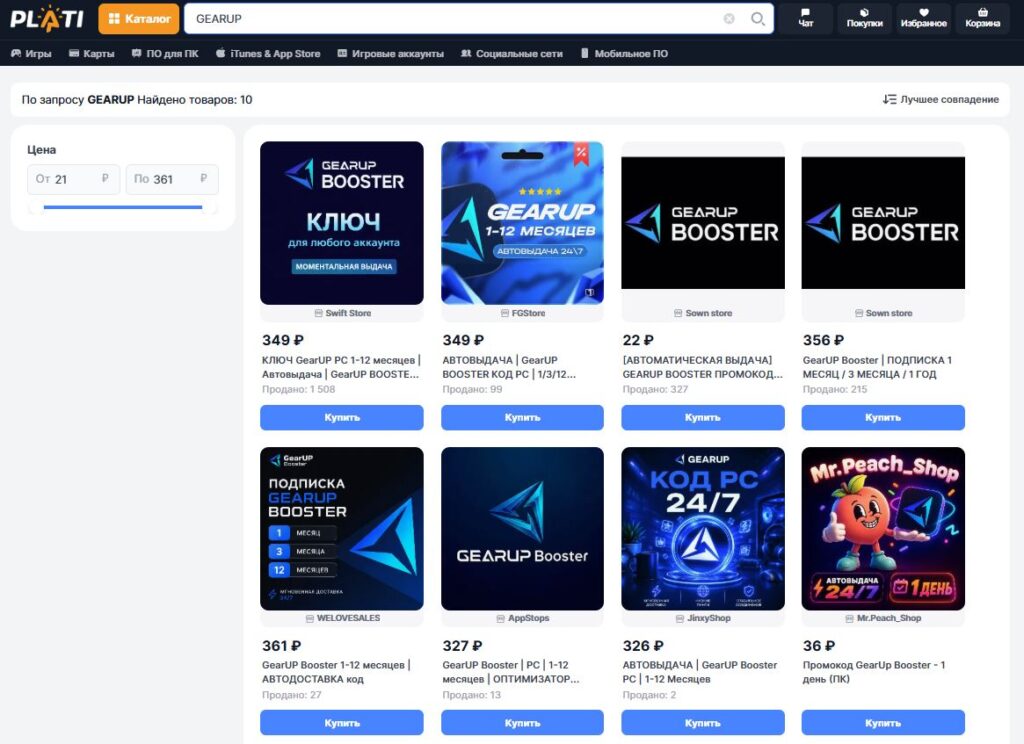Click Купить for the 36 ₽ Mr.Peach_Shop item

(883, 722)
